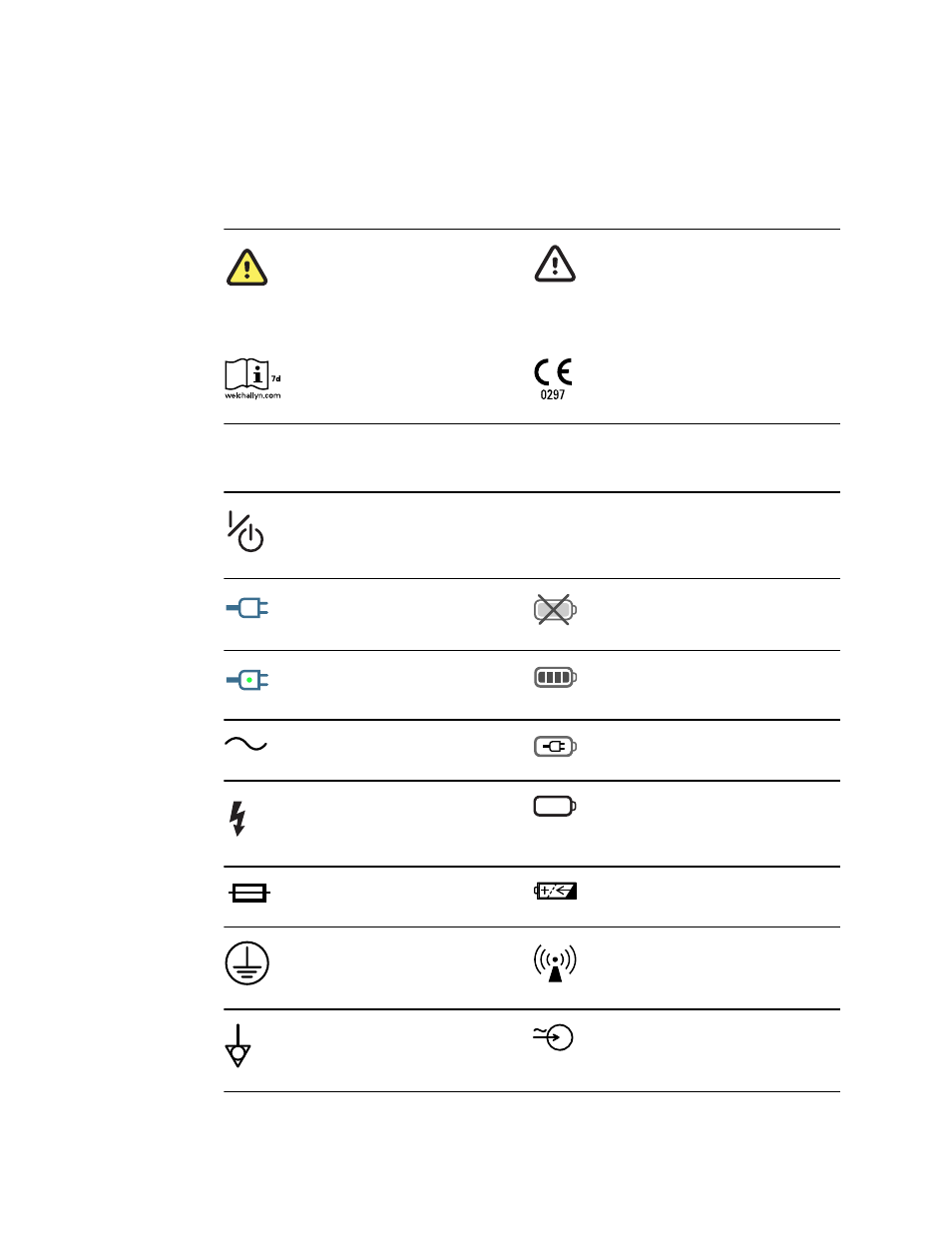952x1233 pixels.
Task: Click the power on/standby symbol
Action: (x=245, y=531)
